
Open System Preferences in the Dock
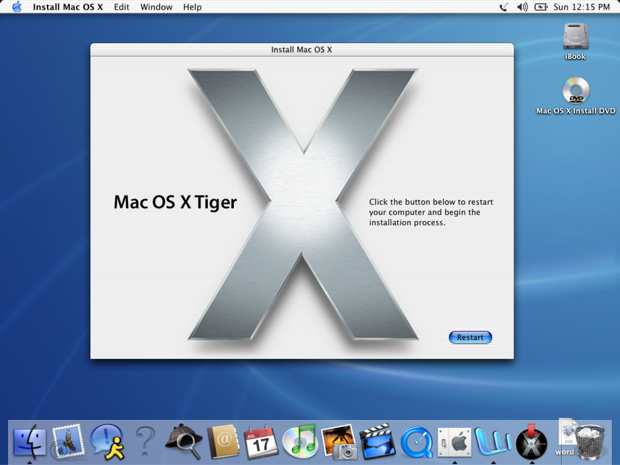[x=454, y=443]
